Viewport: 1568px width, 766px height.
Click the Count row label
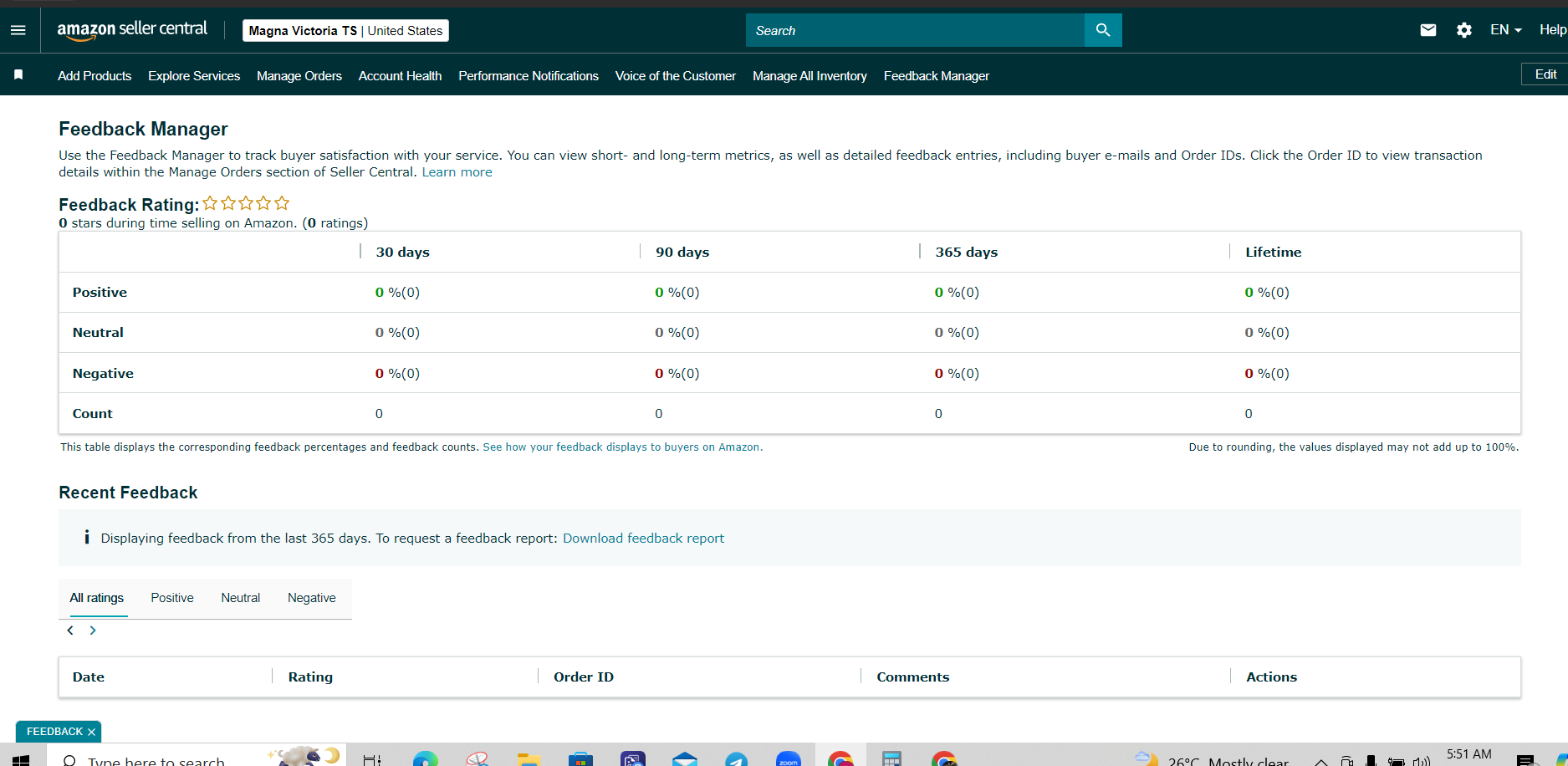92,414
